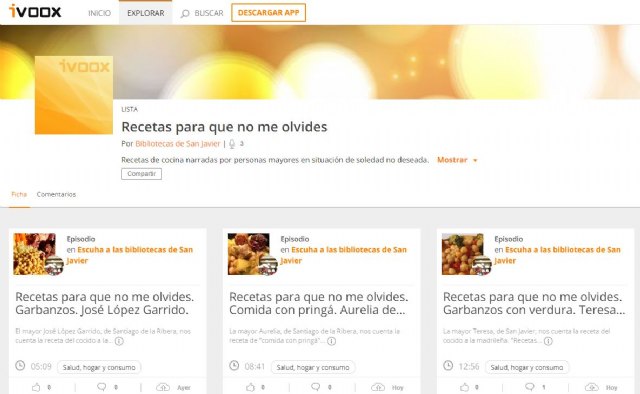Click the Descargar App button
Image resolution: width=640 pixels, height=394 pixels.
coord(269,13)
